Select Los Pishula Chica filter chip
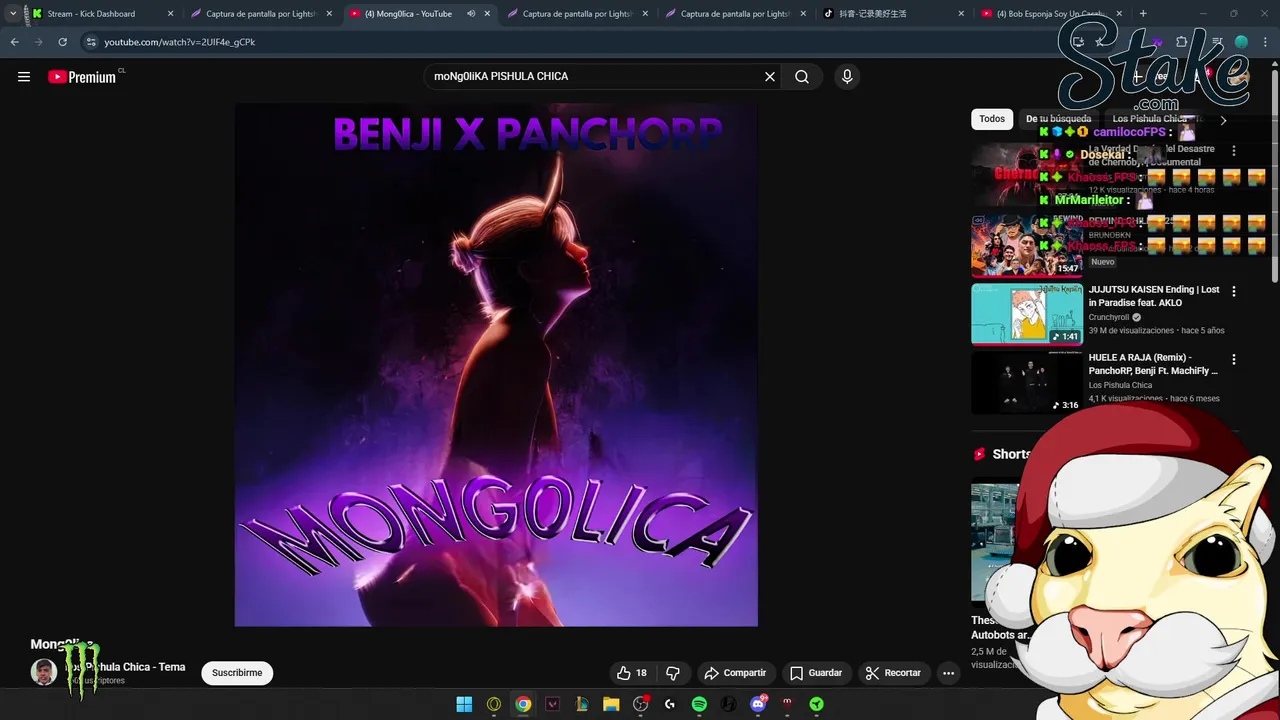Image resolution: width=1280 pixels, height=720 pixels. [x=1151, y=119]
